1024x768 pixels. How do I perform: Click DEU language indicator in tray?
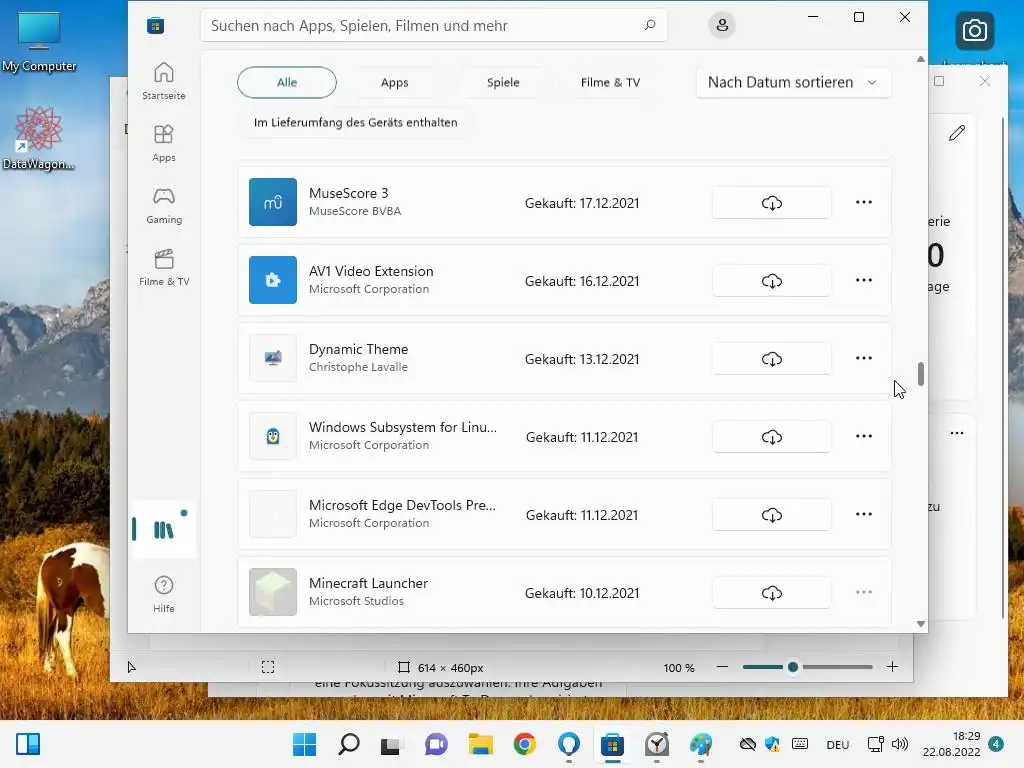[x=837, y=744]
